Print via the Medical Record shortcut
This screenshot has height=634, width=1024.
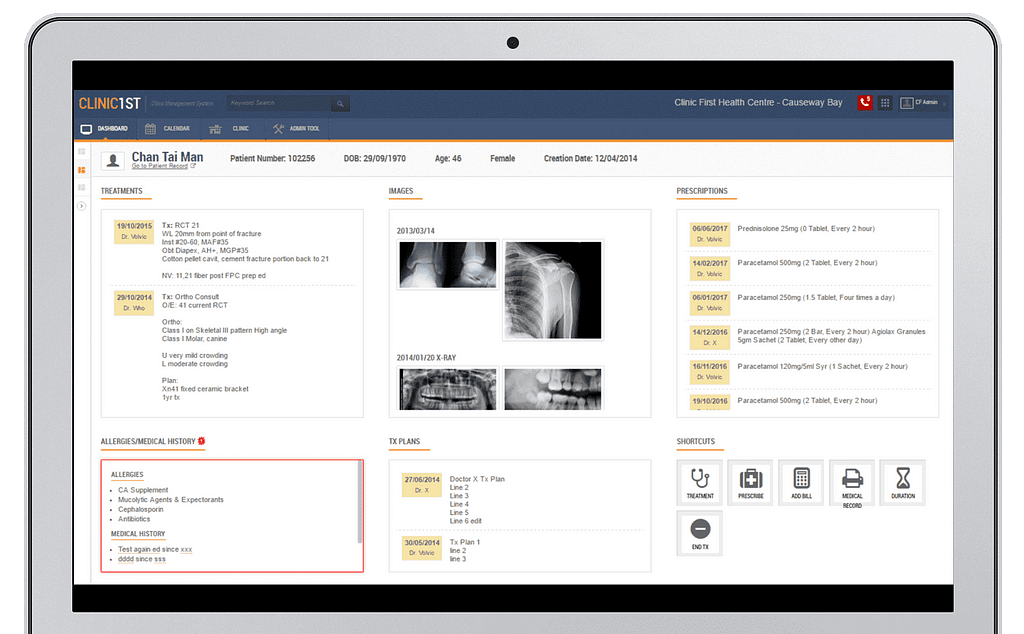(x=852, y=482)
